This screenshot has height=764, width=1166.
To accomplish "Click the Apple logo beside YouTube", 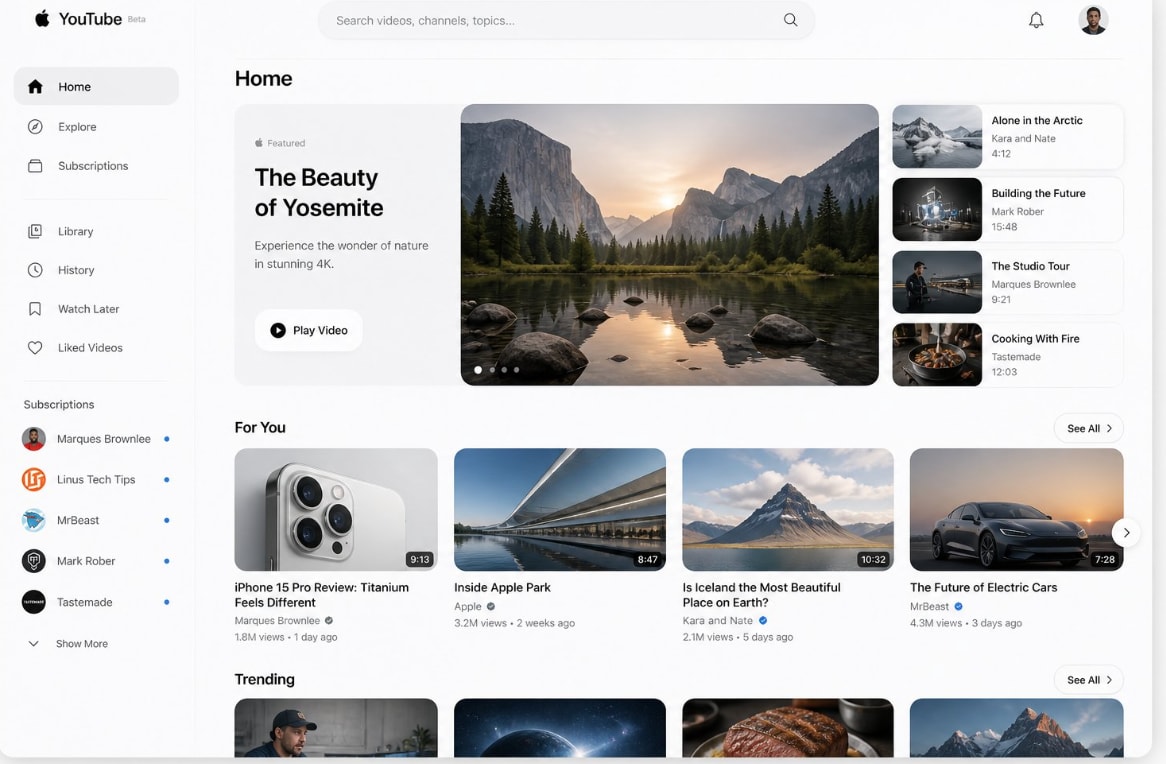I will (x=42, y=19).
